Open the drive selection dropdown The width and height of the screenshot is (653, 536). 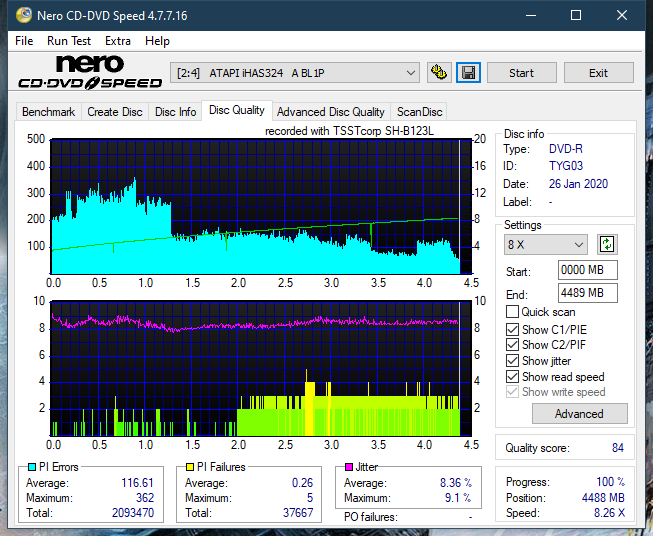click(295, 73)
